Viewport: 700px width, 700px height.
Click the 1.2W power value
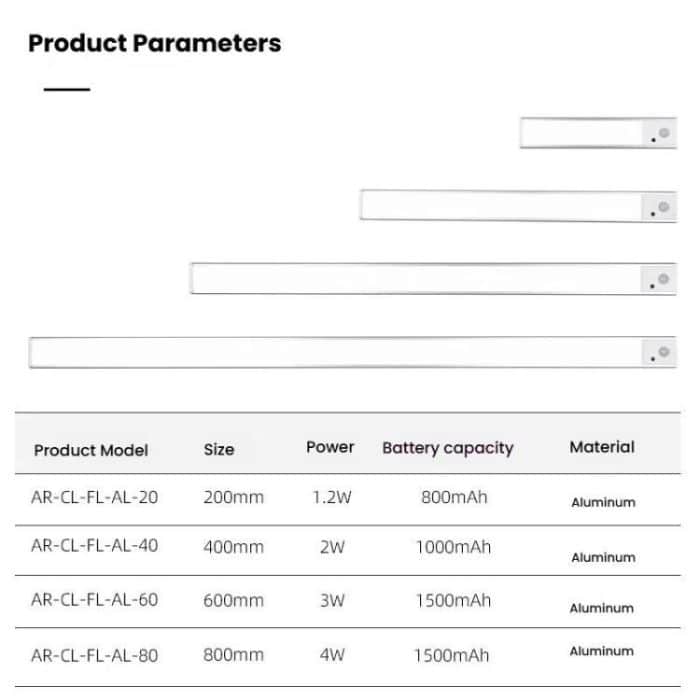pos(331,496)
